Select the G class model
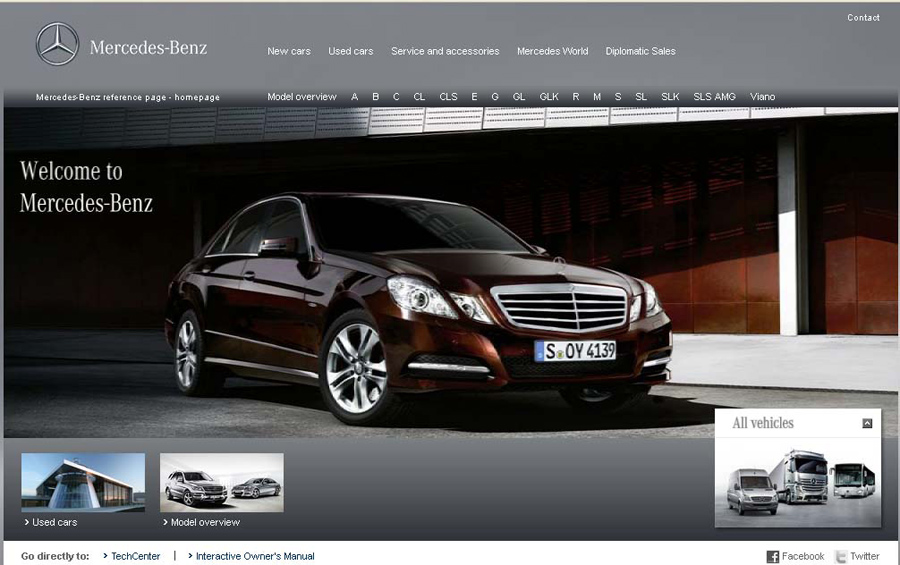 tap(495, 97)
